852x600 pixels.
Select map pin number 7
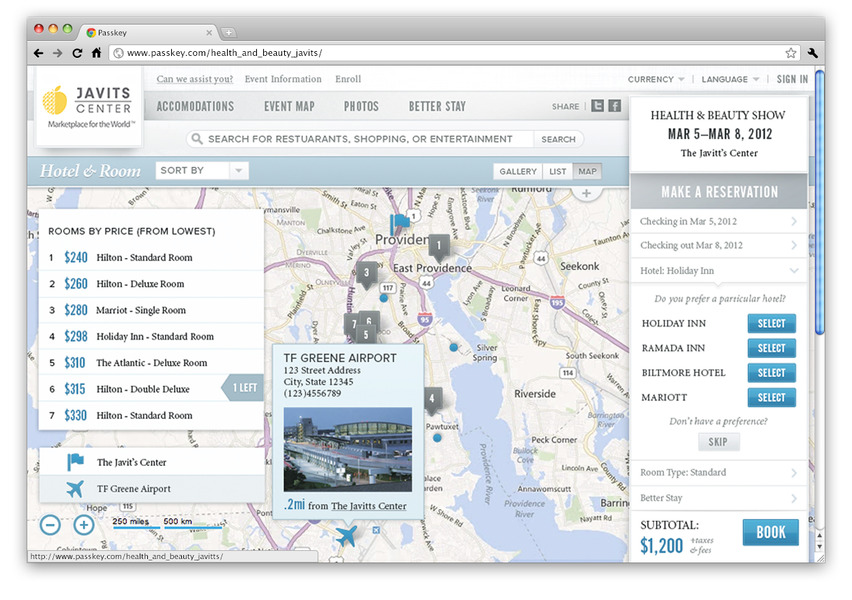(x=352, y=324)
